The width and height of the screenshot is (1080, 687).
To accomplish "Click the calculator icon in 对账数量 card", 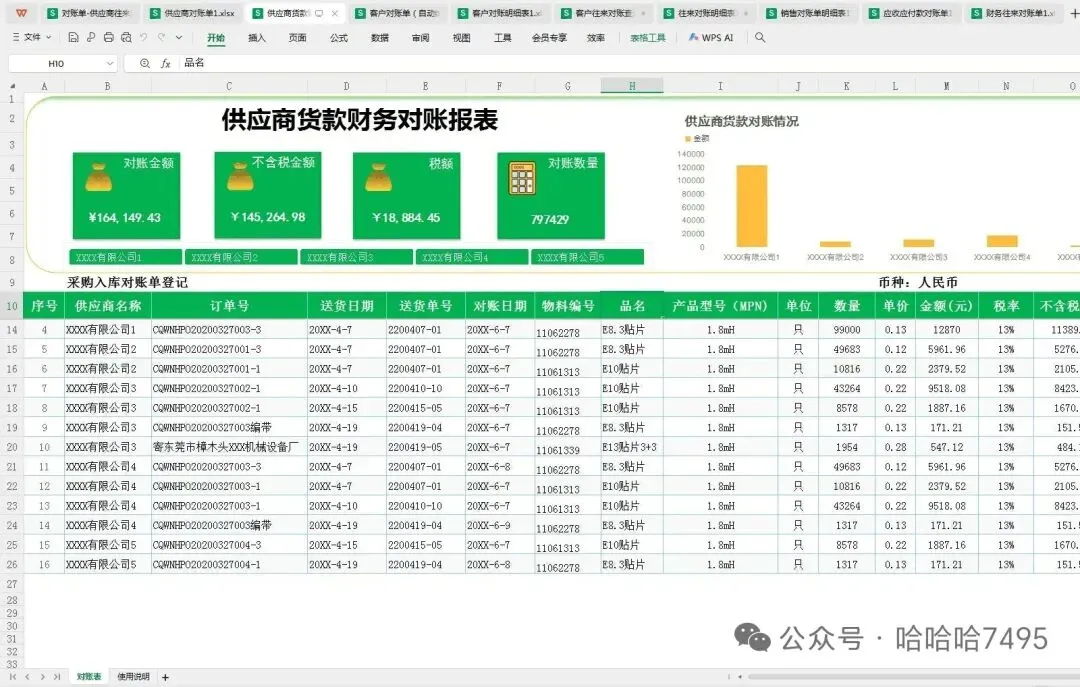I will (522, 178).
